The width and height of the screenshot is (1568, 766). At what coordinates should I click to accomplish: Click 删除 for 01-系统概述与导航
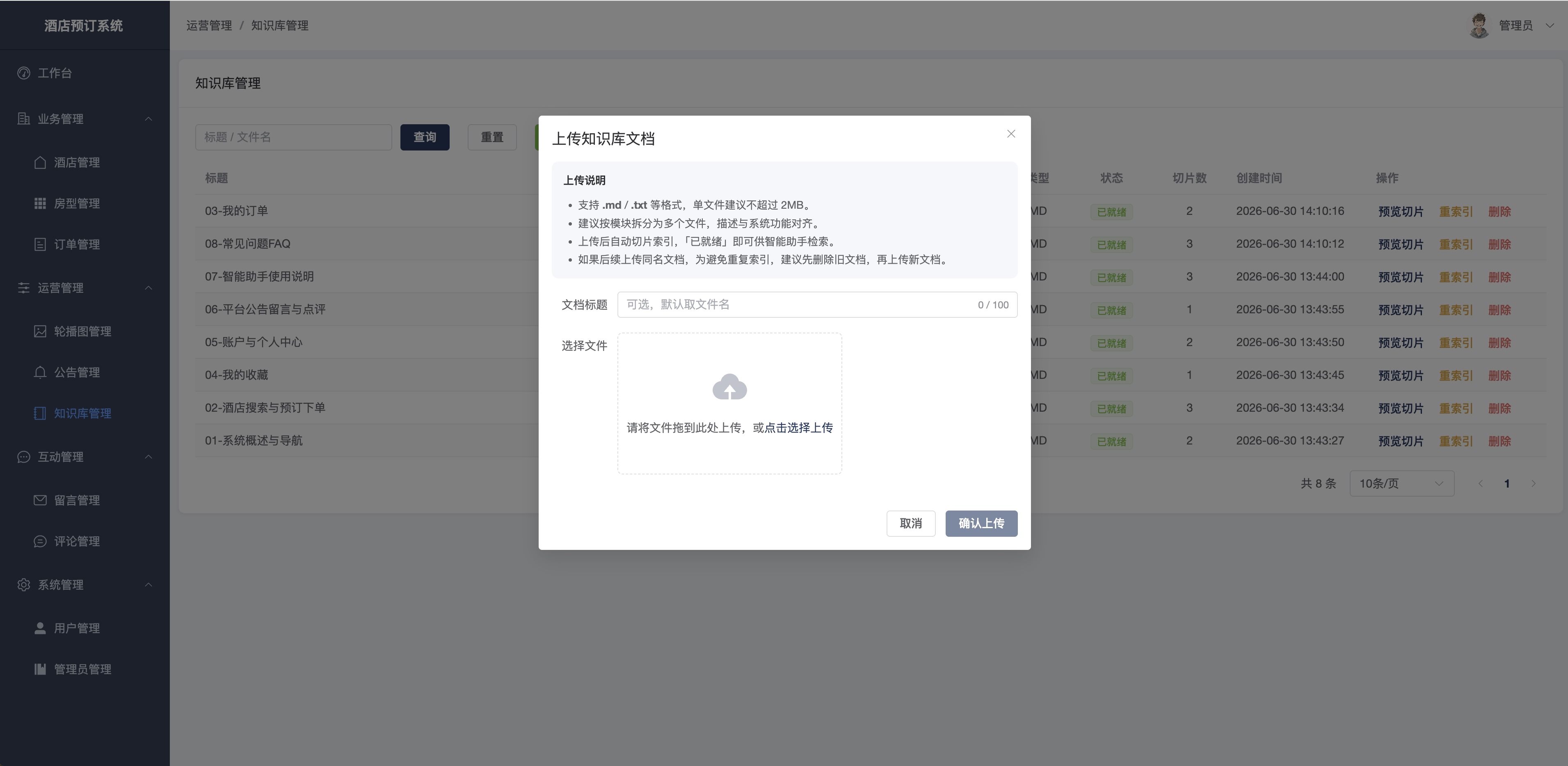[x=1500, y=441]
